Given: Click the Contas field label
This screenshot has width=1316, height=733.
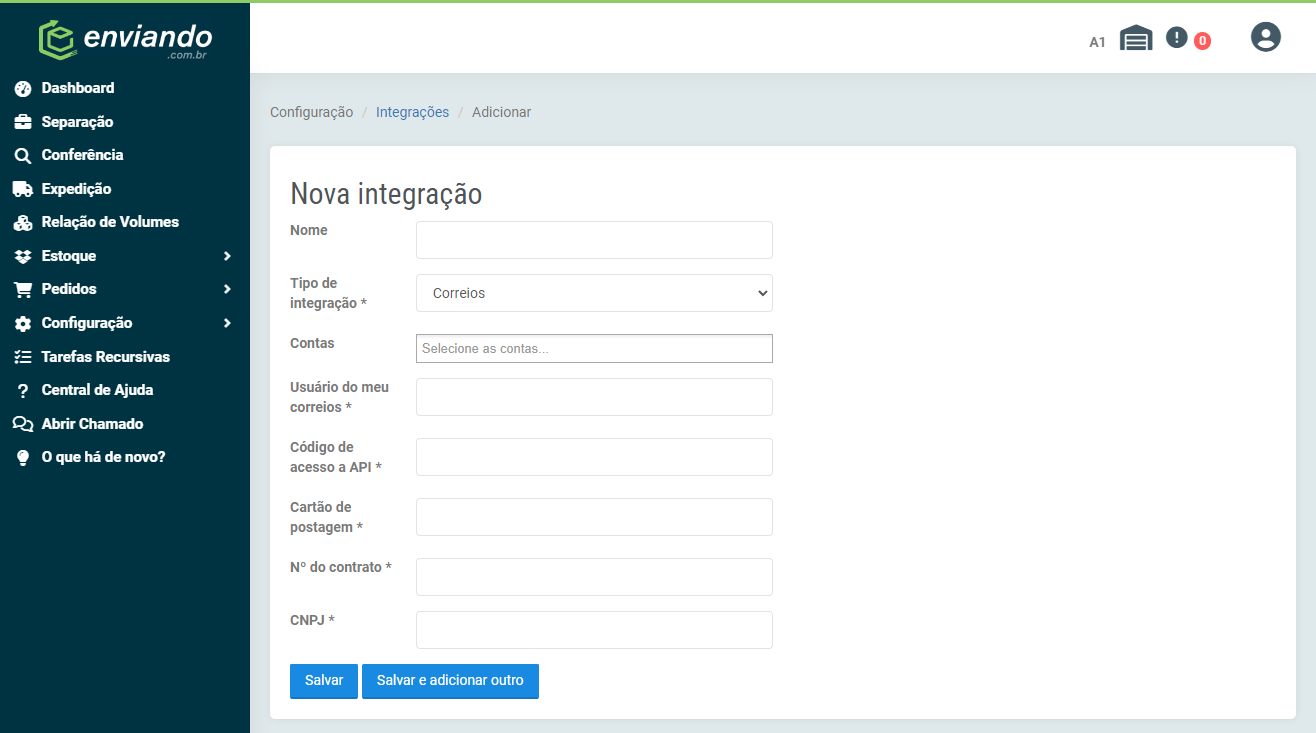Looking at the screenshot, I should click(x=312, y=343).
